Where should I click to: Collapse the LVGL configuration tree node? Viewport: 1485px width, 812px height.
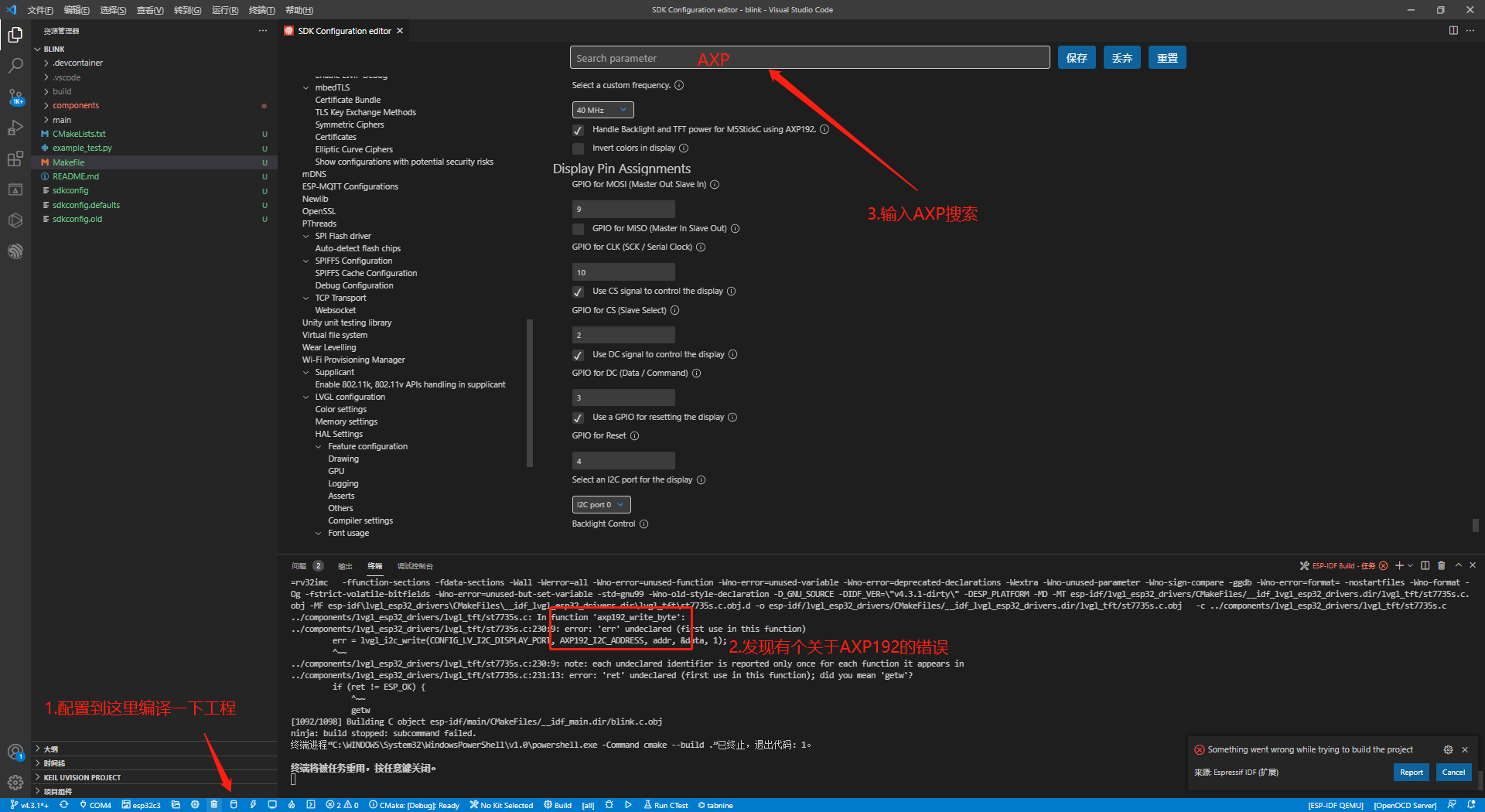pos(306,397)
